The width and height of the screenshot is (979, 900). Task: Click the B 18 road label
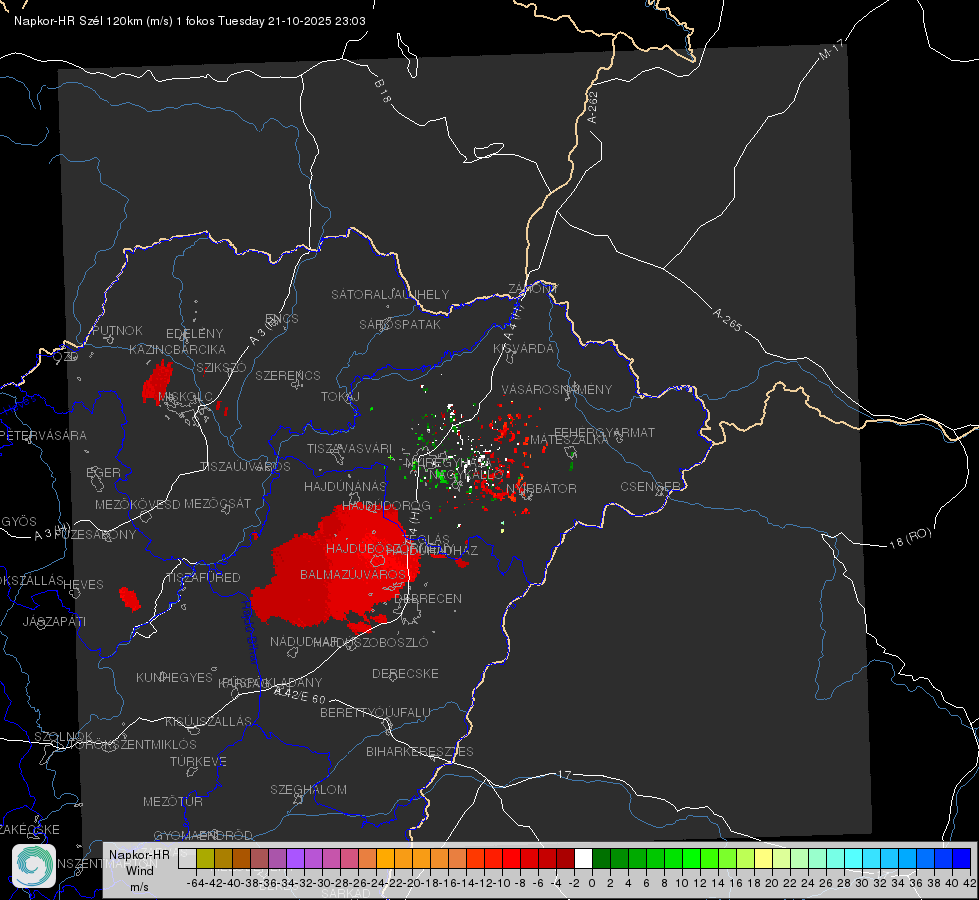tap(383, 91)
